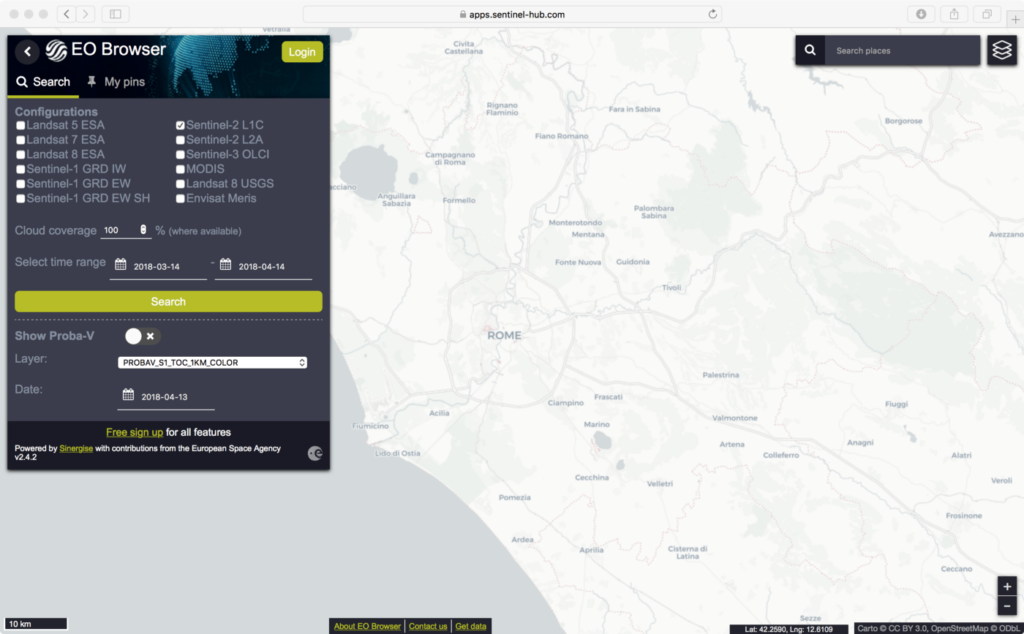Viewport: 1024px width, 634px height.
Task: Switch to the My pins tab
Action: 116,82
